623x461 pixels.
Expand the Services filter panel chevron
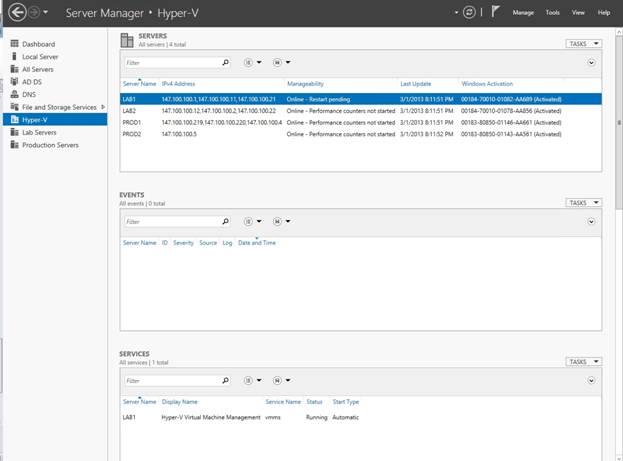click(x=591, y=380)
